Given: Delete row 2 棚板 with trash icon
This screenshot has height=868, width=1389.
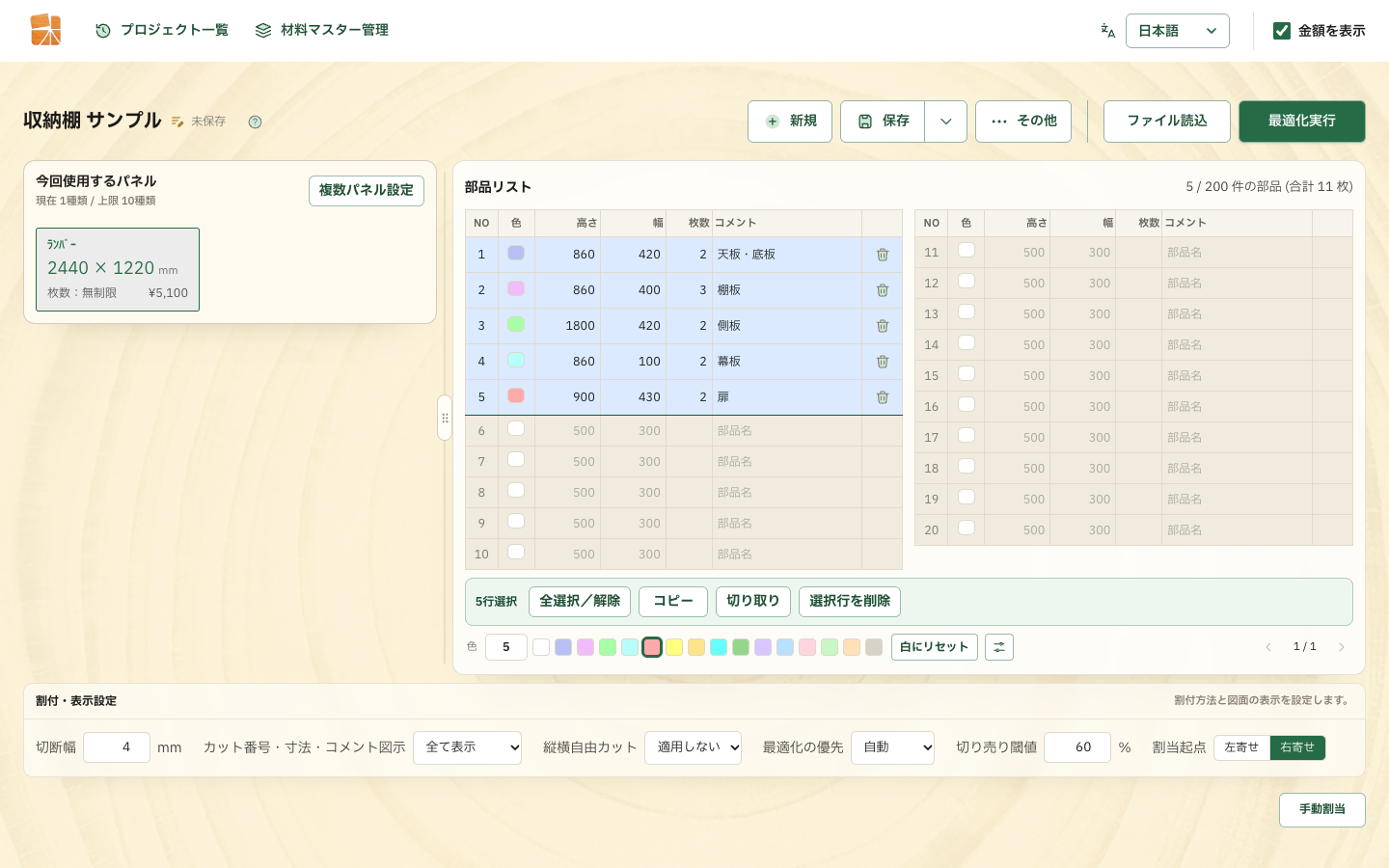Looking at the screenshot, I should (x=883, y=290).
